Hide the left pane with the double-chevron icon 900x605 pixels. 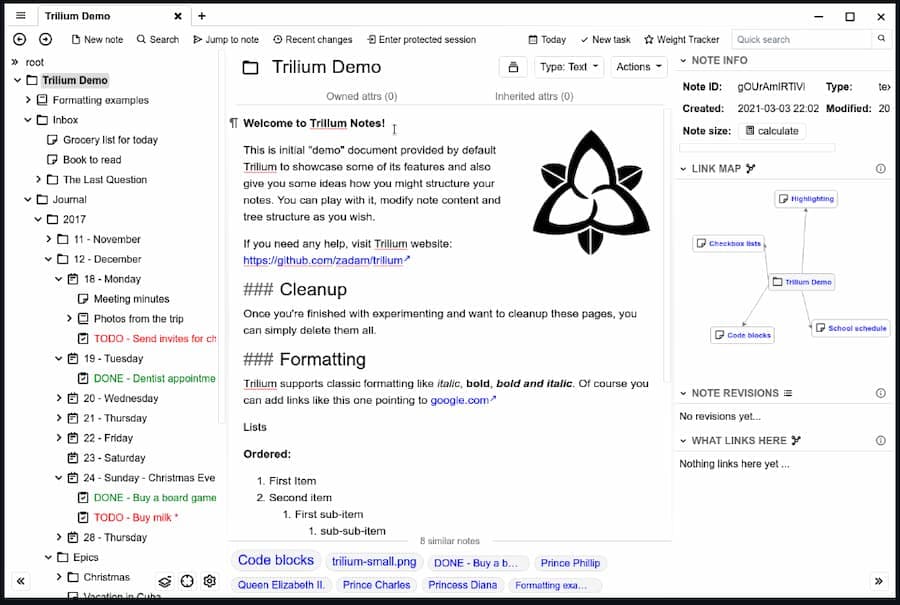point(21,581)
